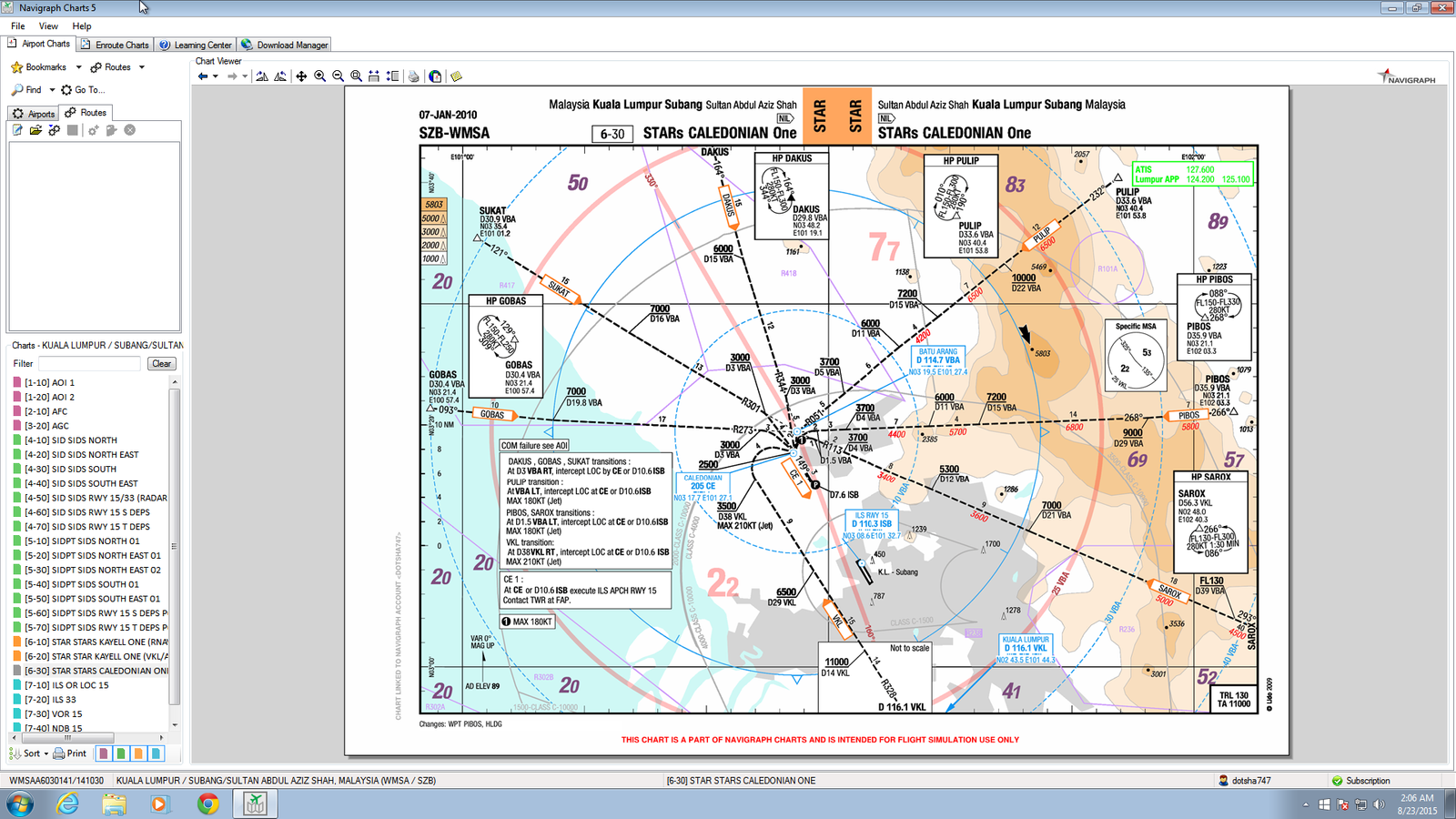Print chart using Chart Viewer printer icon
Screen dimensions: 1456x819
tap(414, 76)
